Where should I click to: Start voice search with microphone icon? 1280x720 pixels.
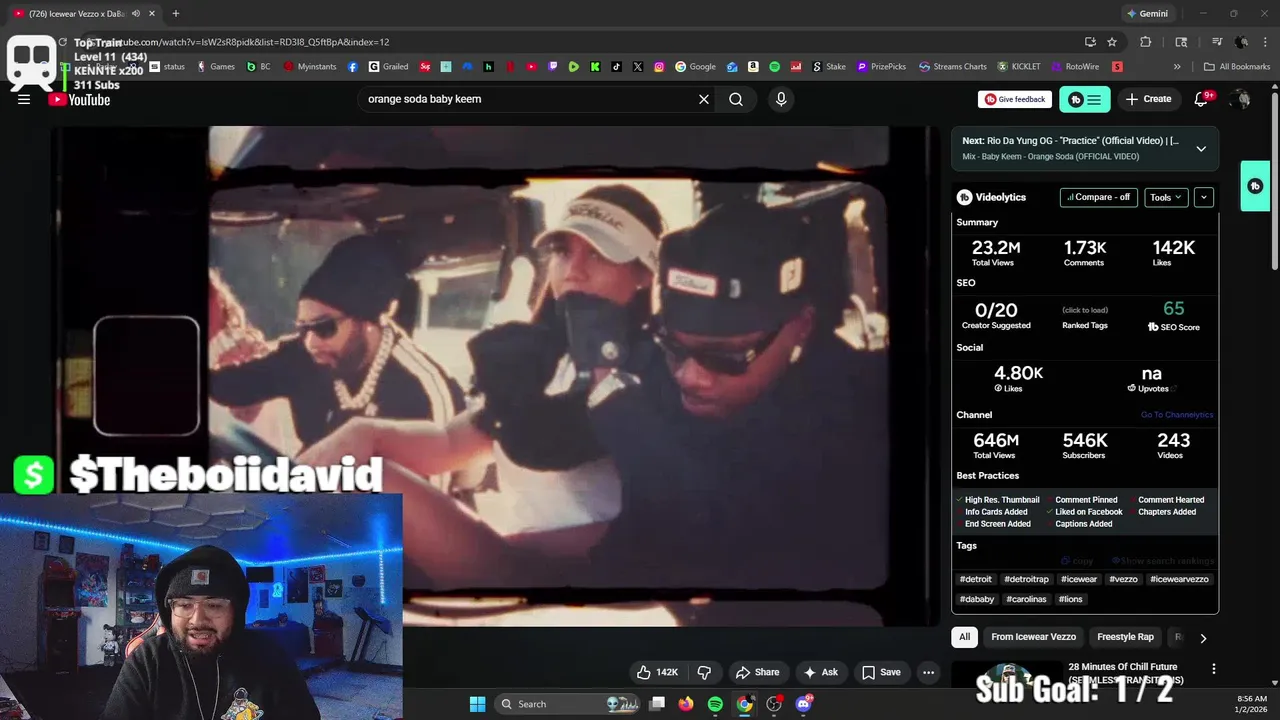tap(781, 99)
